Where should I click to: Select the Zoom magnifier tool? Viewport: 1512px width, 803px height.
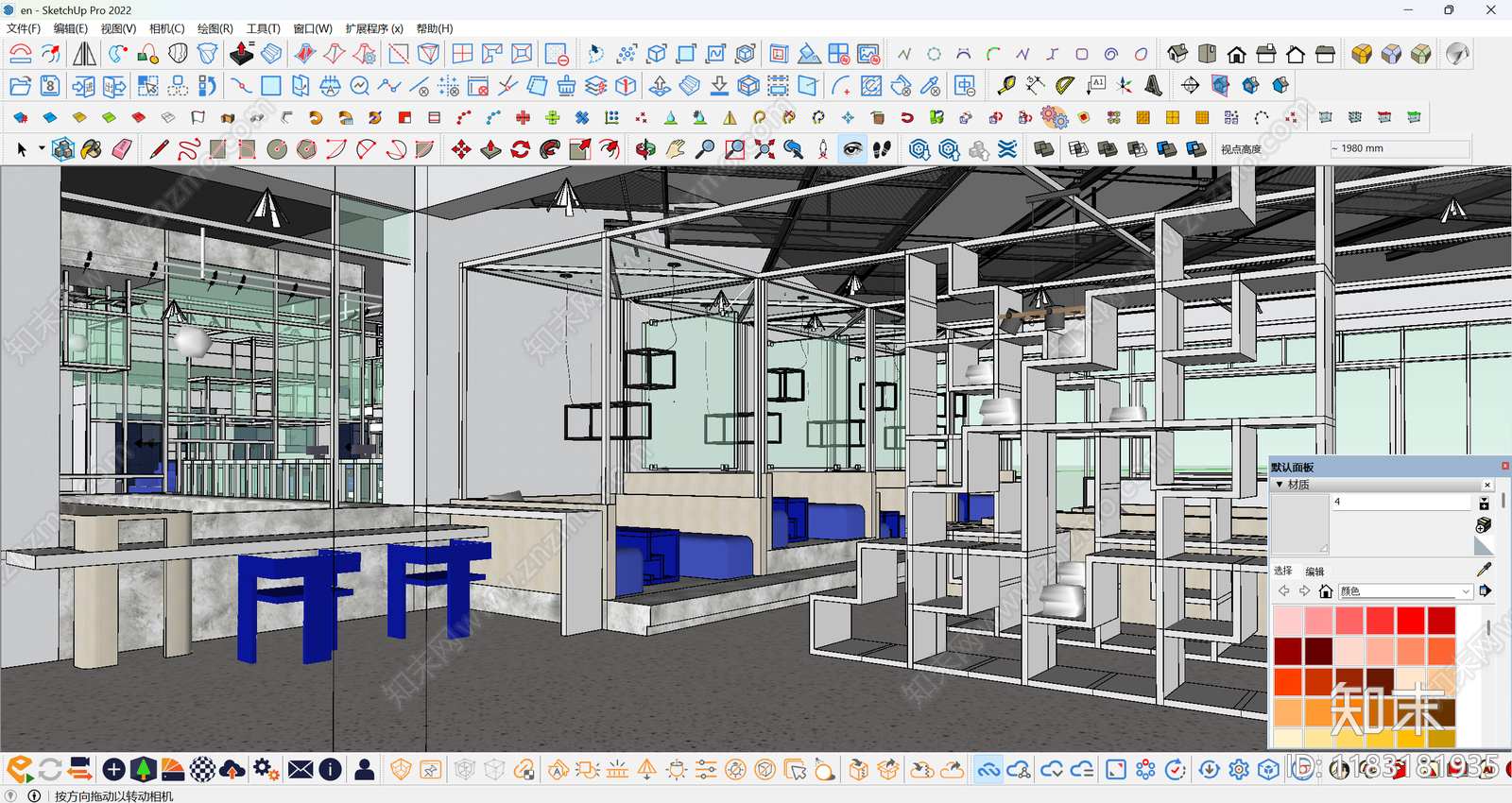coord(705,149)
